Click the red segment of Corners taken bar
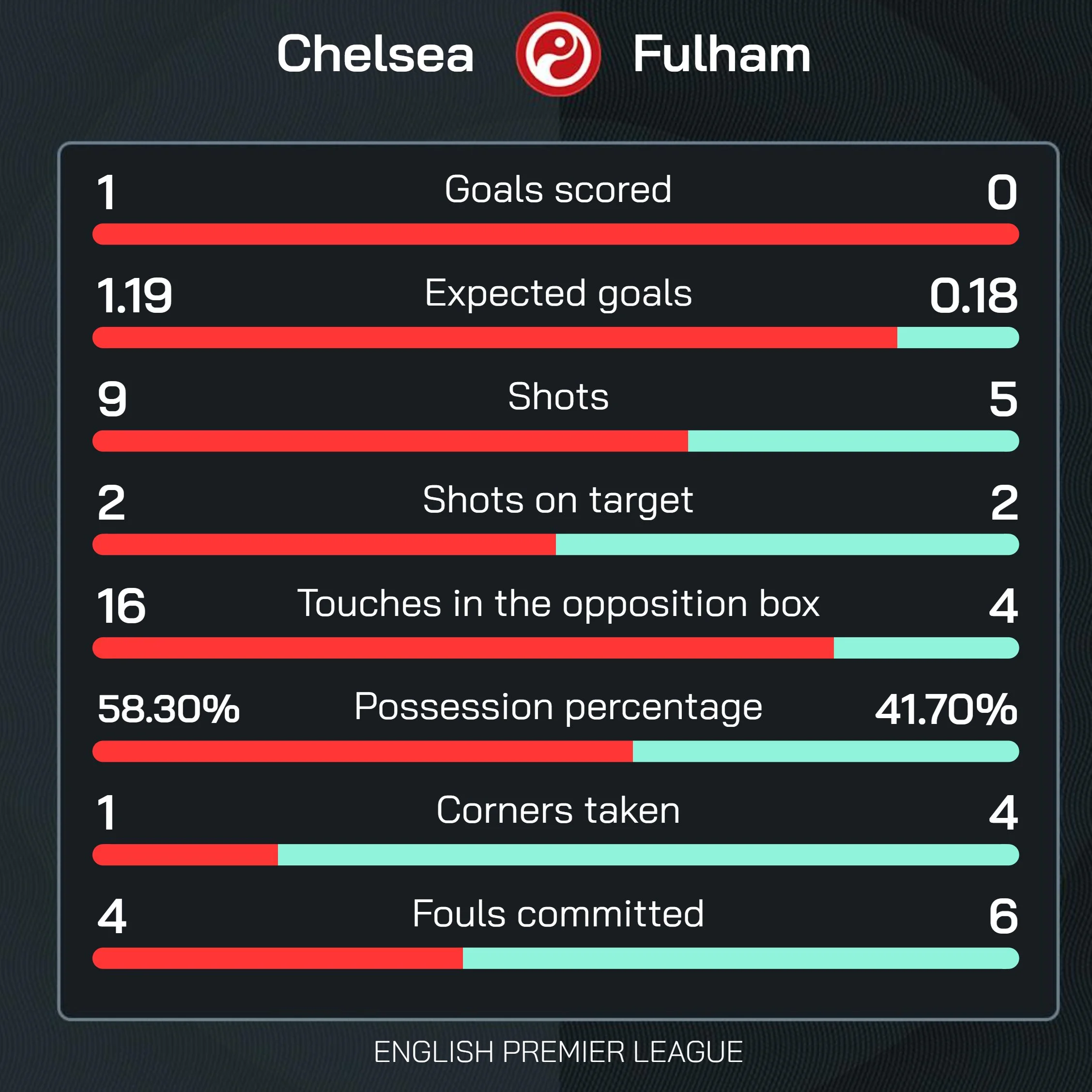 [185, 855]
